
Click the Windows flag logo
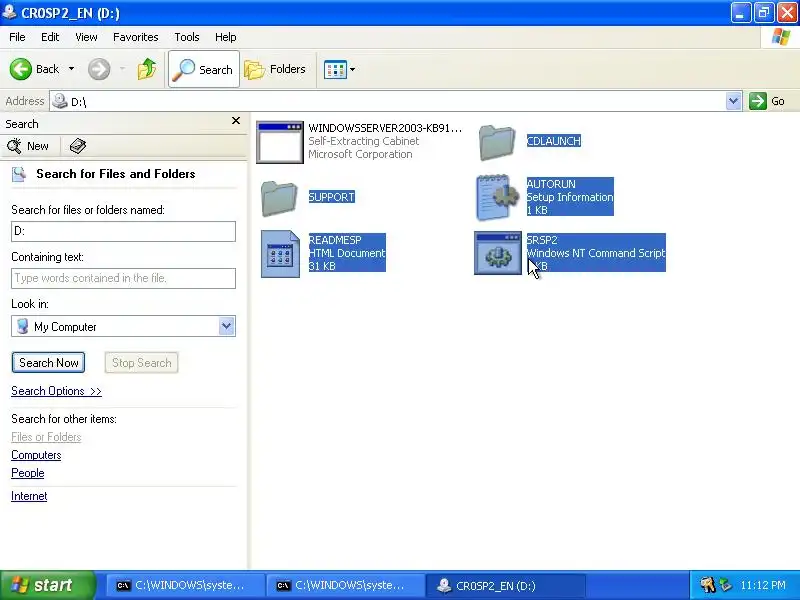[781, 37]
